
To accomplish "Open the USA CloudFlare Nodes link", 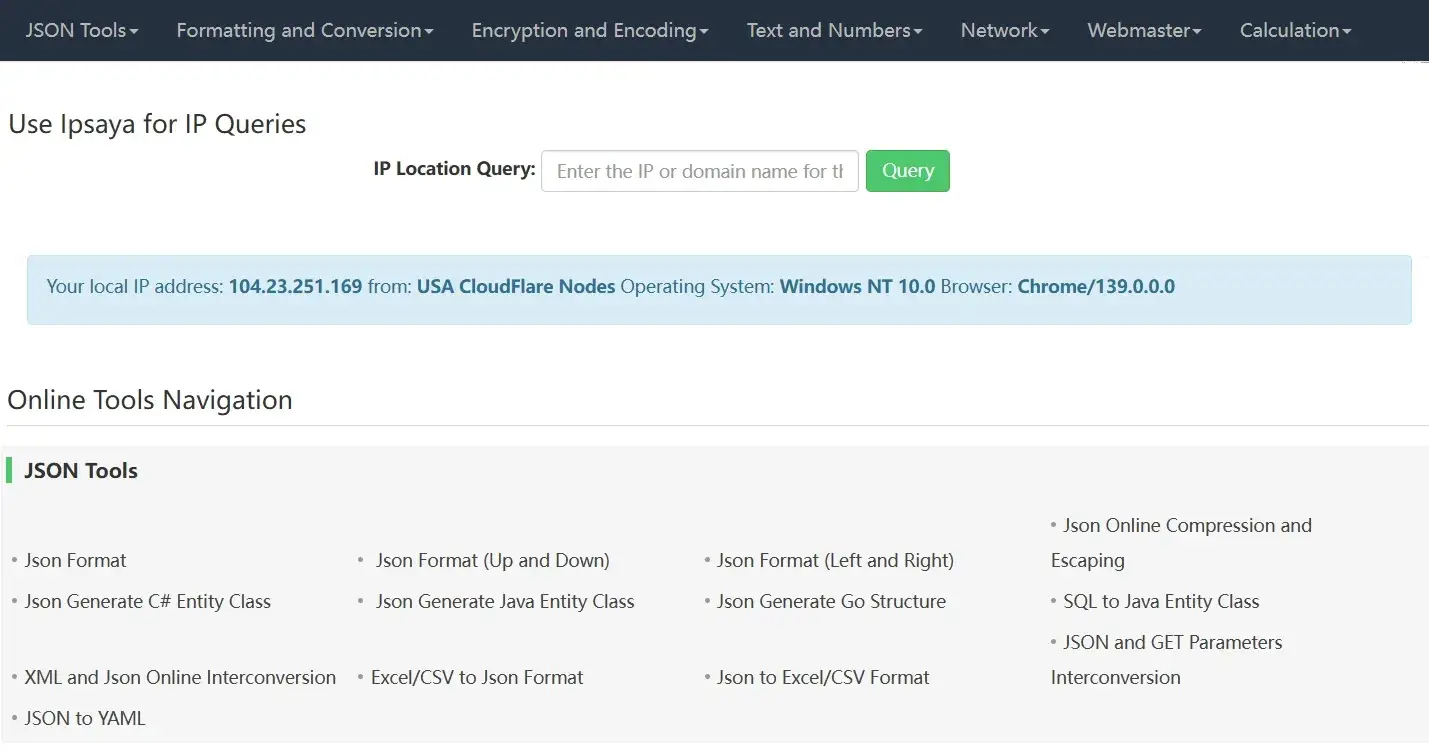I will pyautogui.click(x=516, y=286).
